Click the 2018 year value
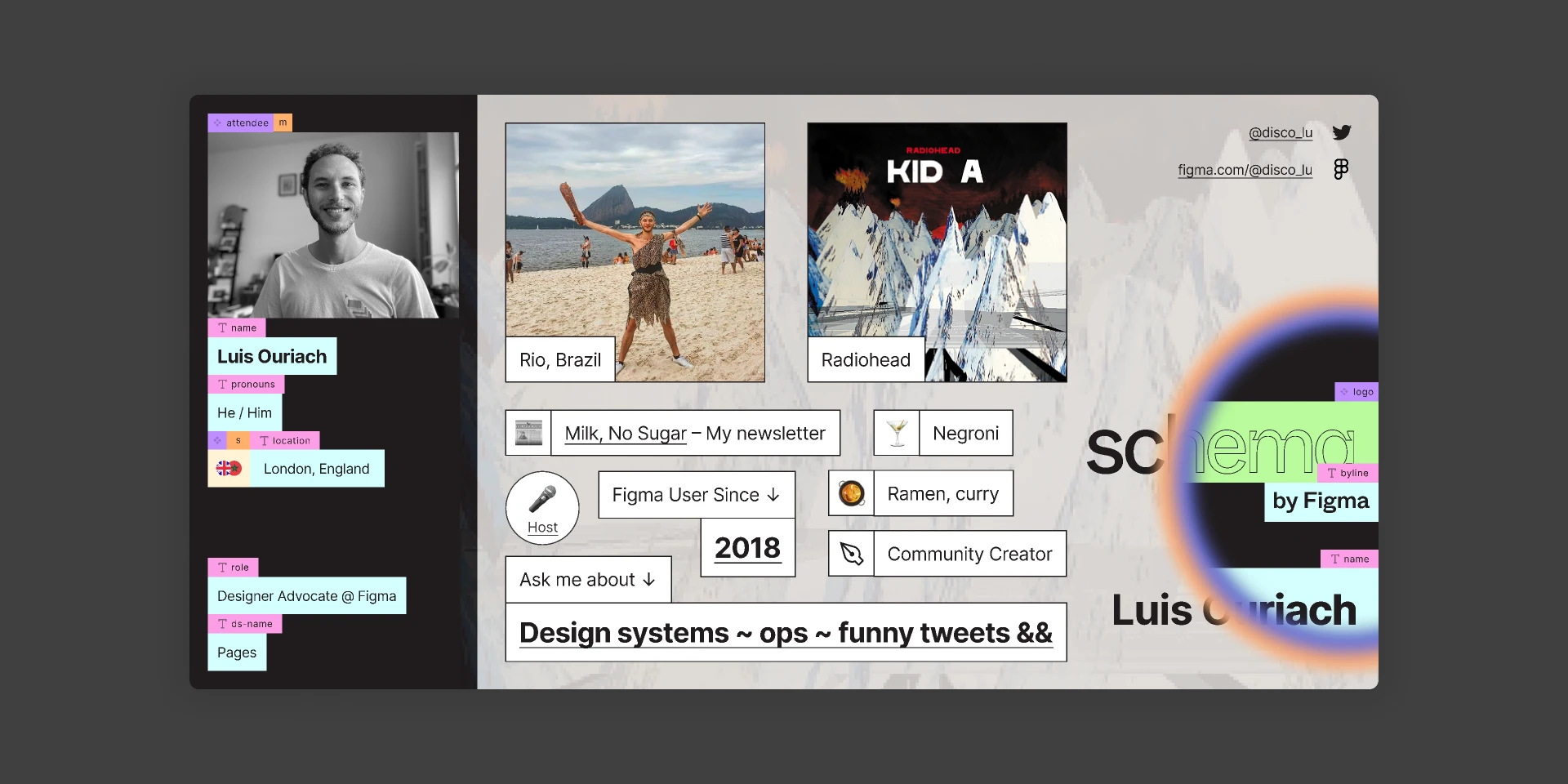This screenshot has height=784, width=1568. click(x=748, y=548)
